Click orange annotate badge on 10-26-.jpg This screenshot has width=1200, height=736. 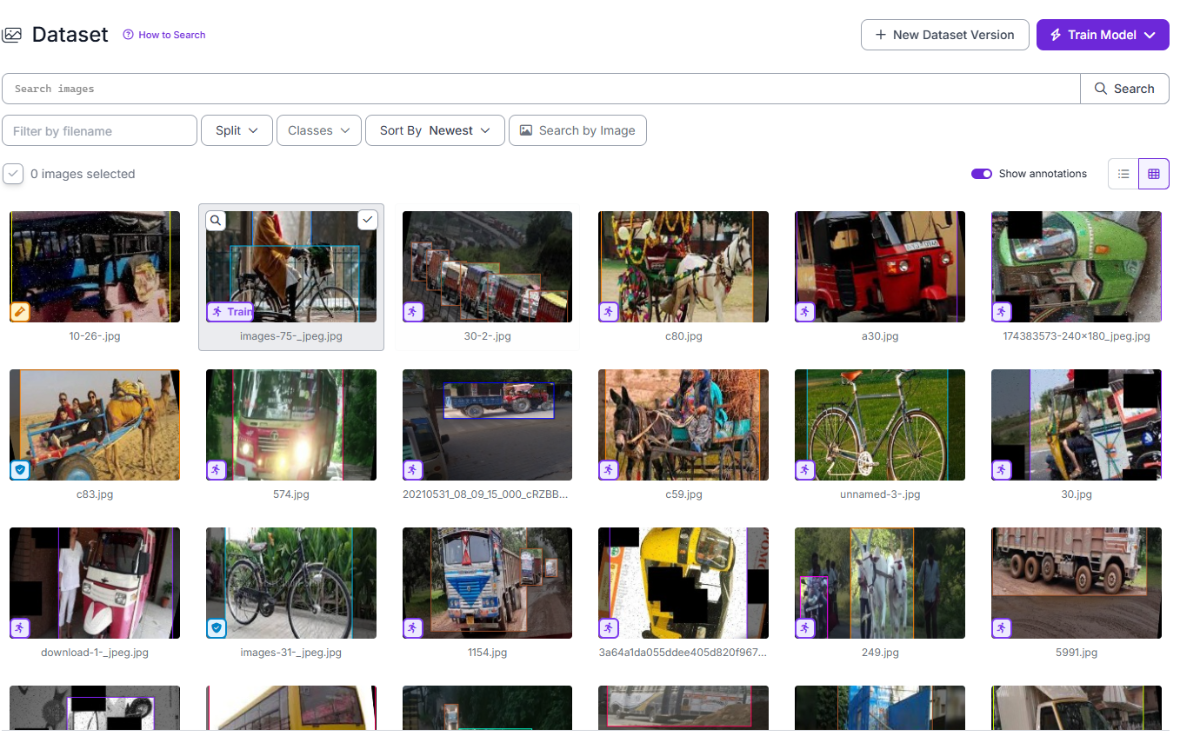tap(19, 312)
